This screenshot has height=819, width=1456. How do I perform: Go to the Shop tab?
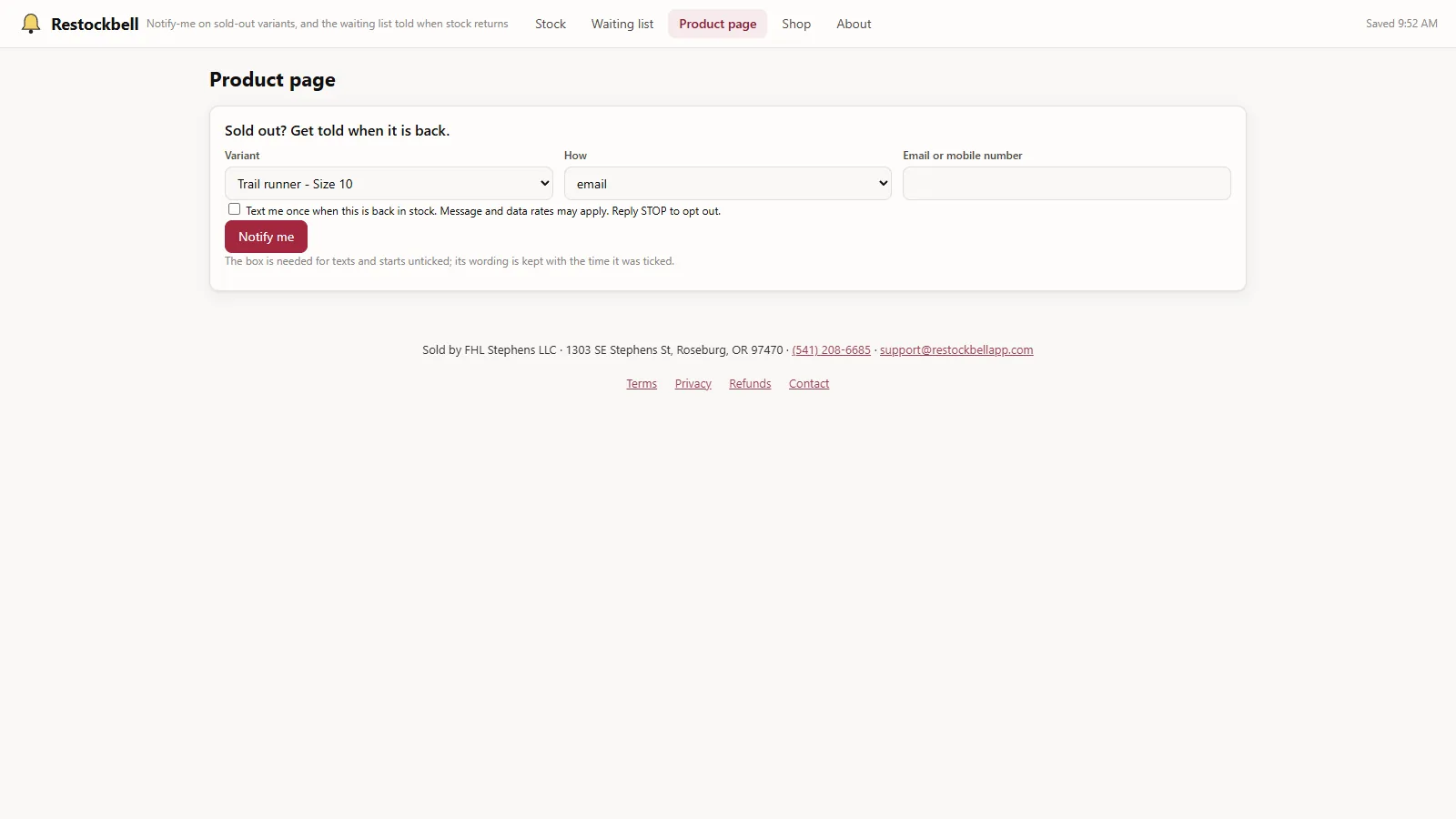796,24
